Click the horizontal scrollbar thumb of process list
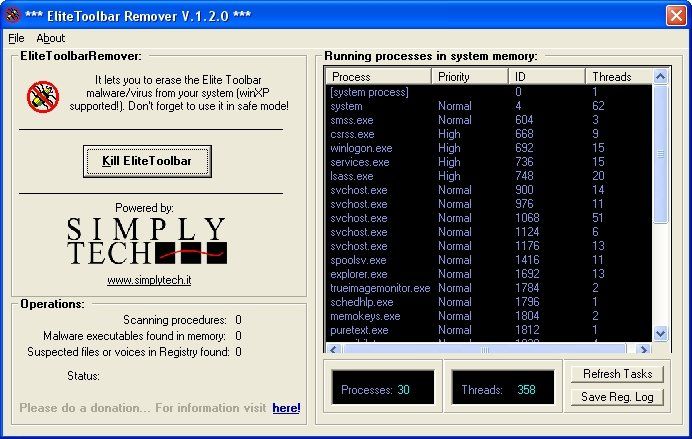Viewport: 692px width, 439px height. (484, 349)
